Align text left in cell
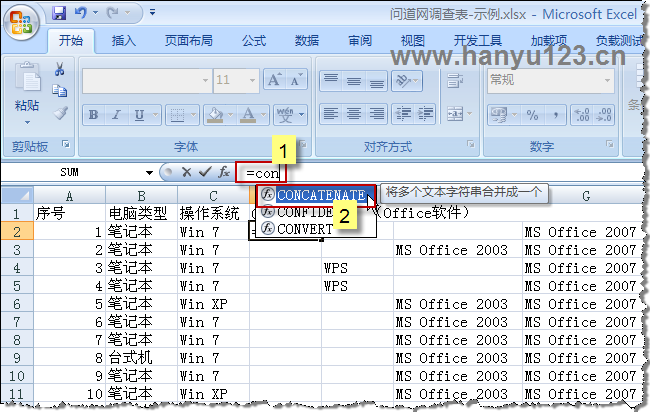Screen dimensions: 650x412 (x=331, y=114)
